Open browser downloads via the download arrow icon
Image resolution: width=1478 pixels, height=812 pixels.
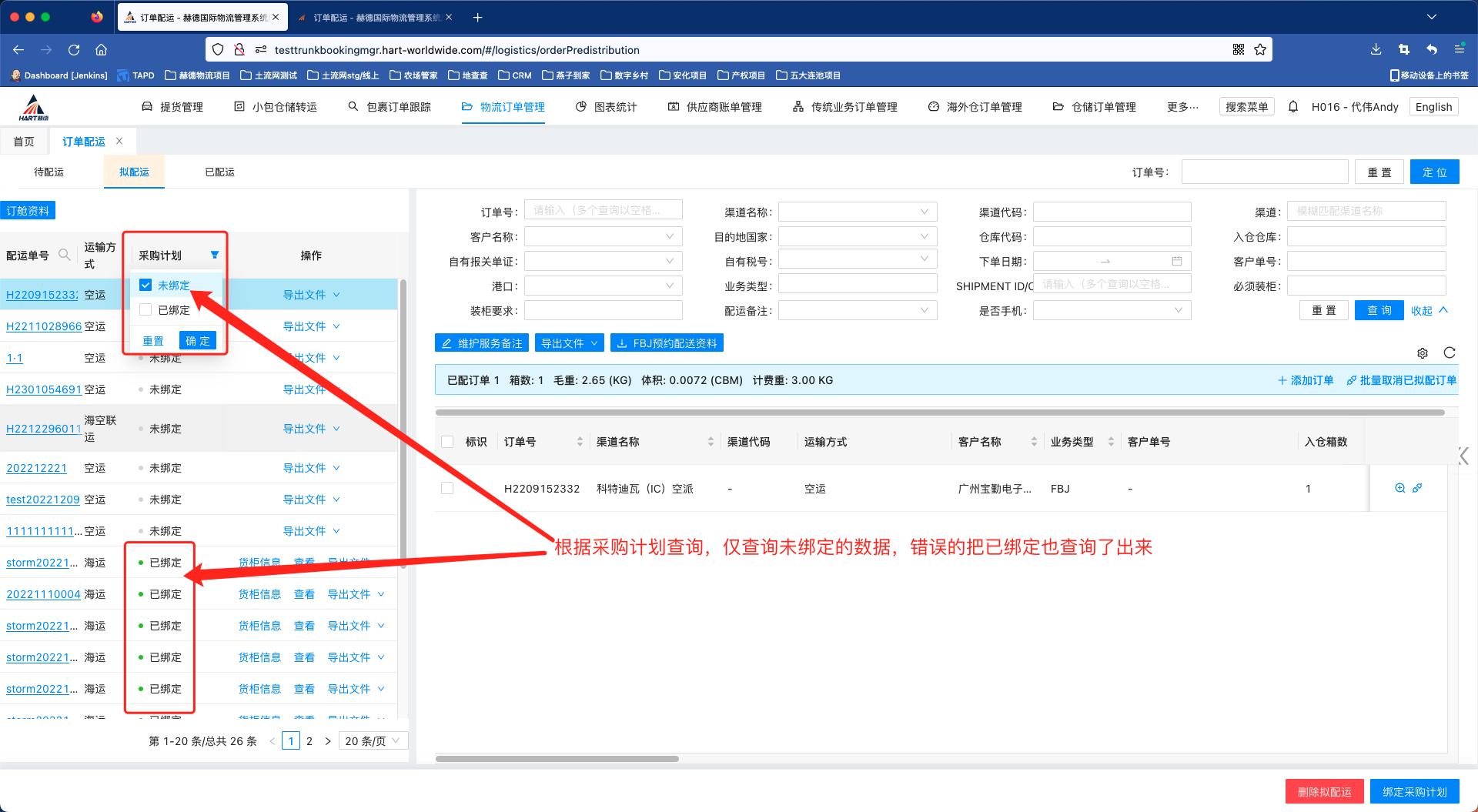[x=1376, y=49]
